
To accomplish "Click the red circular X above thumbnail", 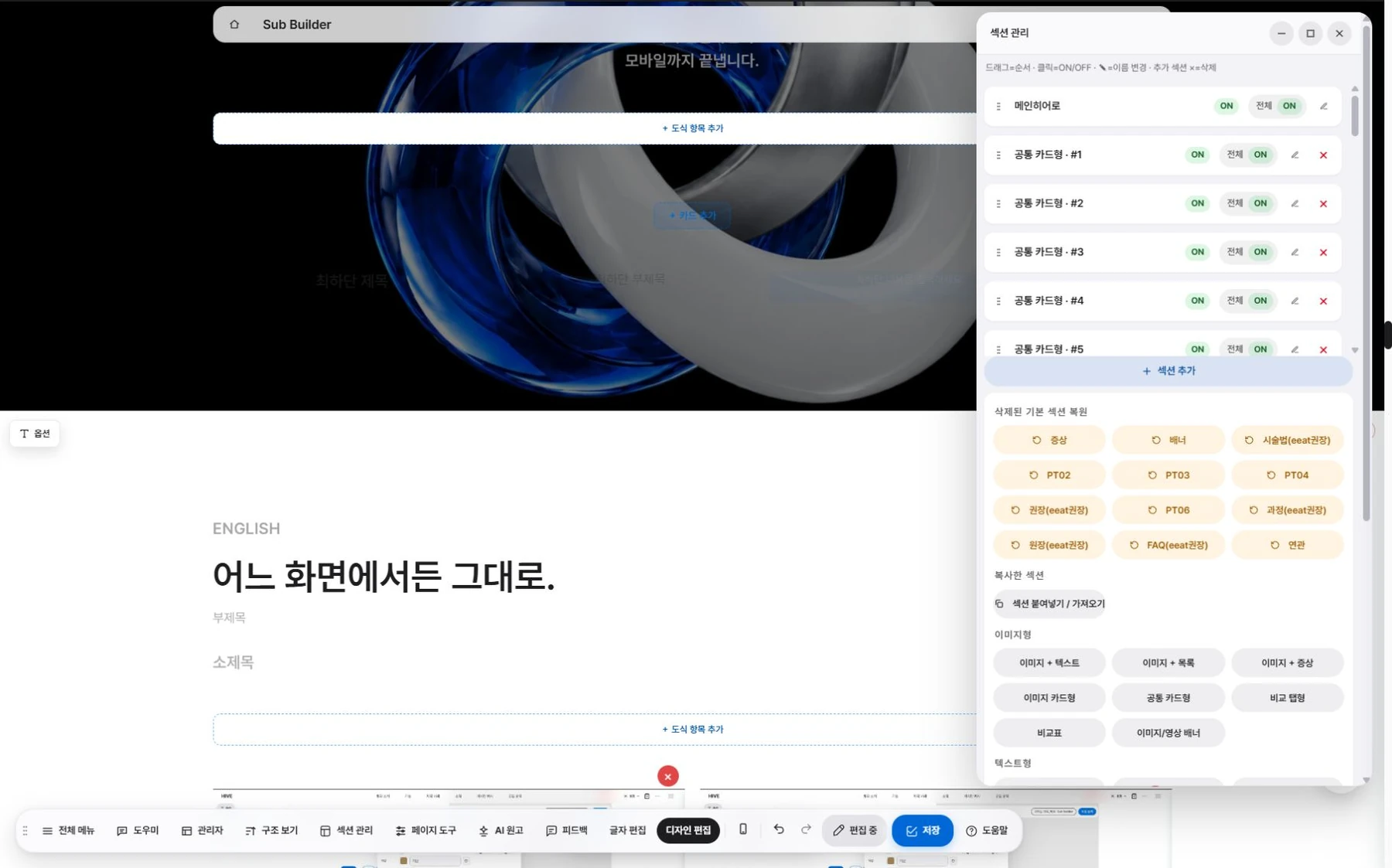I will [x=668, y=776].
